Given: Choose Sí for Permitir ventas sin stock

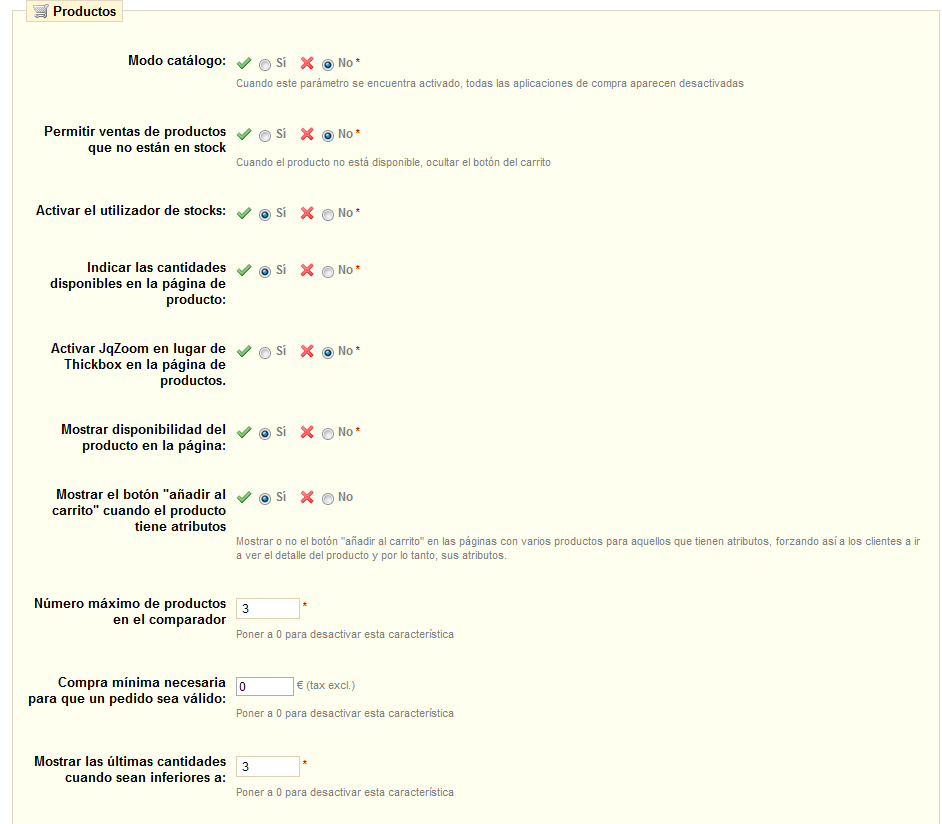Looking at the screenshot, I should pos(265,136).
